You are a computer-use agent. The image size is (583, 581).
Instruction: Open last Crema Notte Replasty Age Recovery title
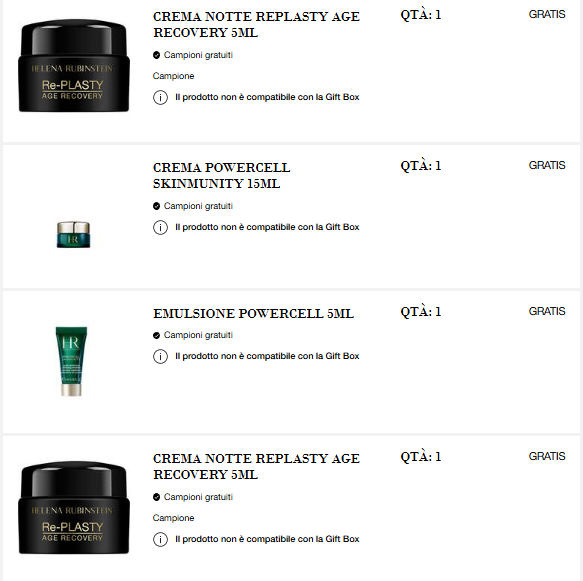point(256,467)
